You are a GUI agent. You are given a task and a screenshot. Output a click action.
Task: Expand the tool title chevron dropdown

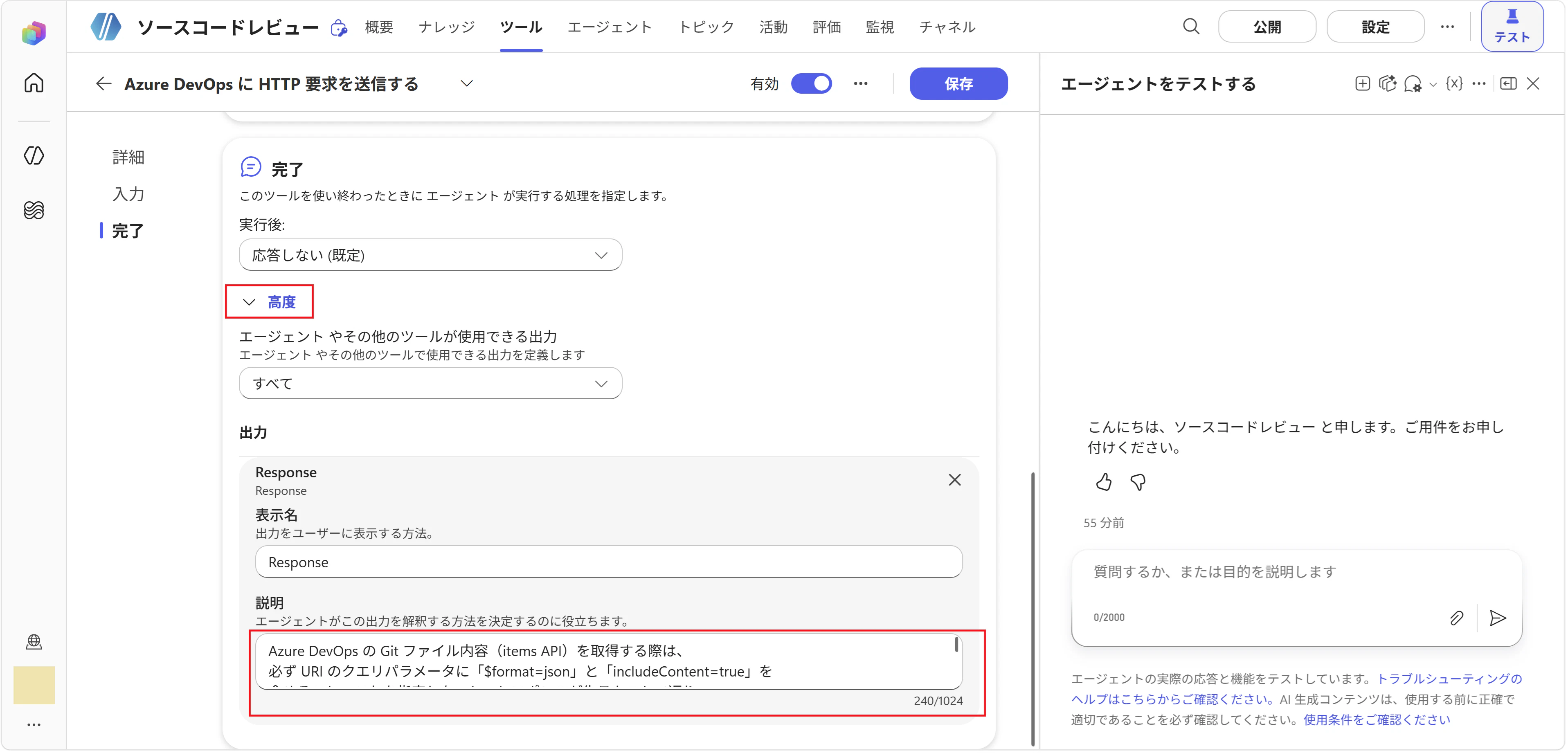467,83
